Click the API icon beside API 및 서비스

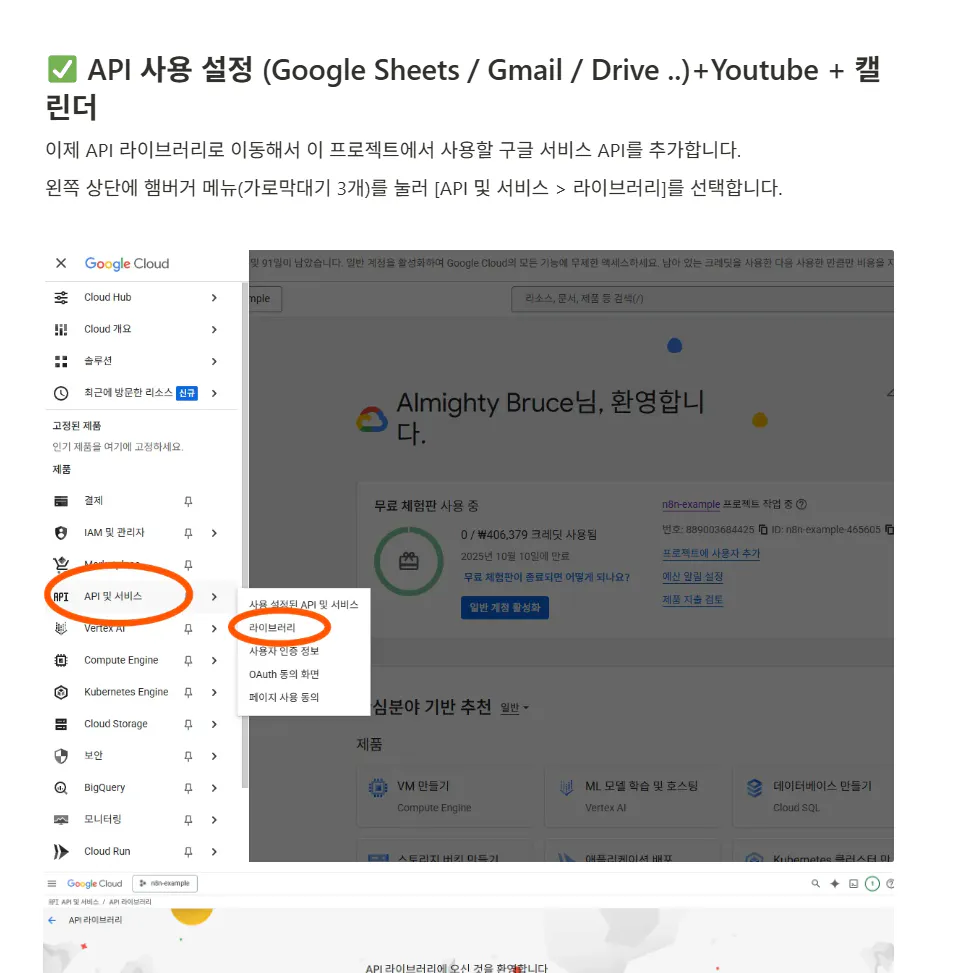[x=61, y=597]
